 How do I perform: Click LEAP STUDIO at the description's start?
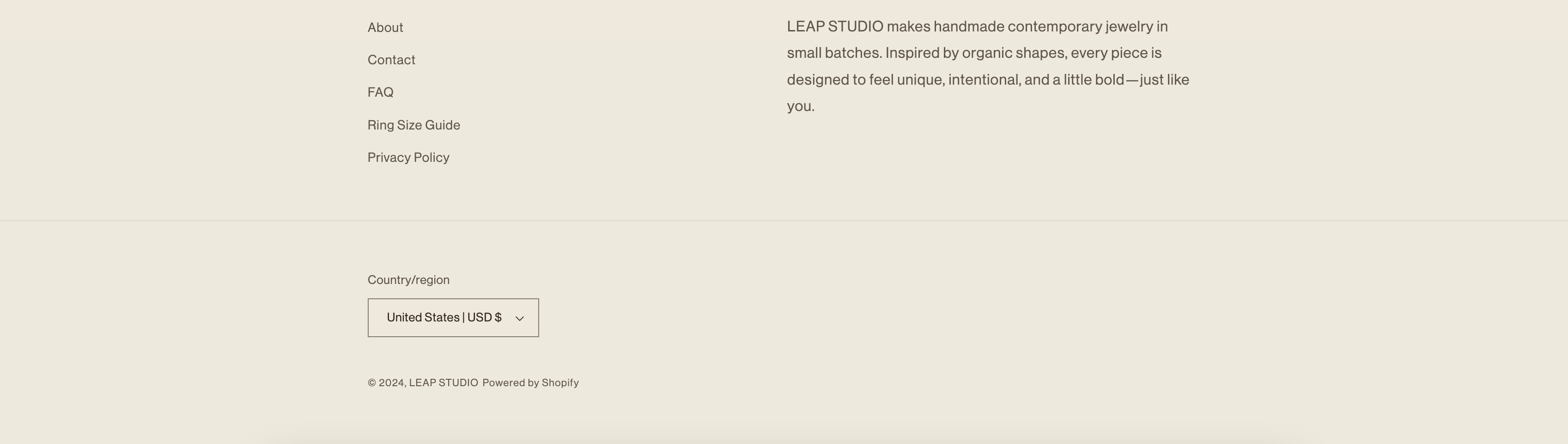click(x=834, y=26)
